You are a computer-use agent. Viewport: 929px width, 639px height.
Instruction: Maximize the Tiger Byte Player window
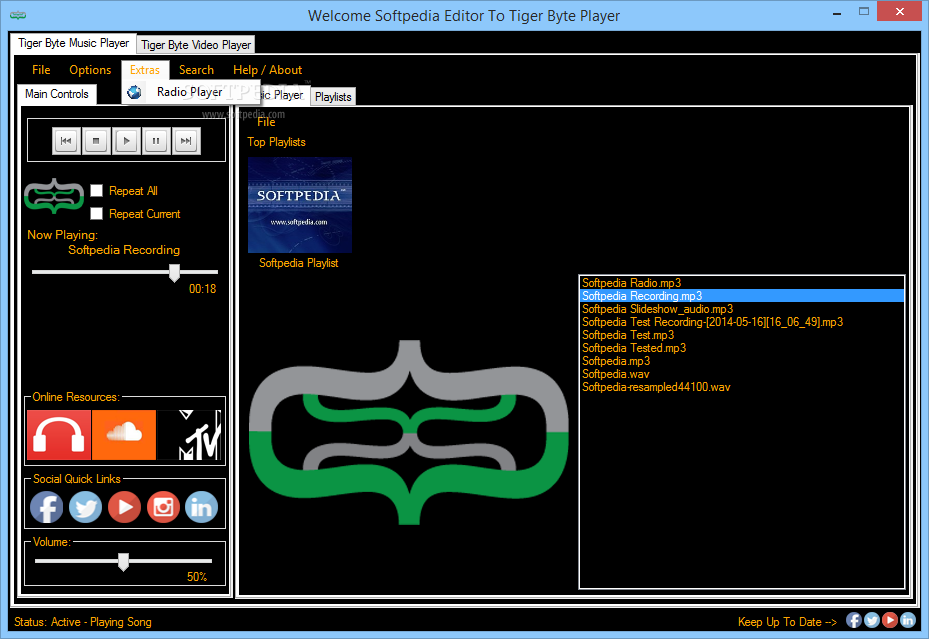click(864, 12)
